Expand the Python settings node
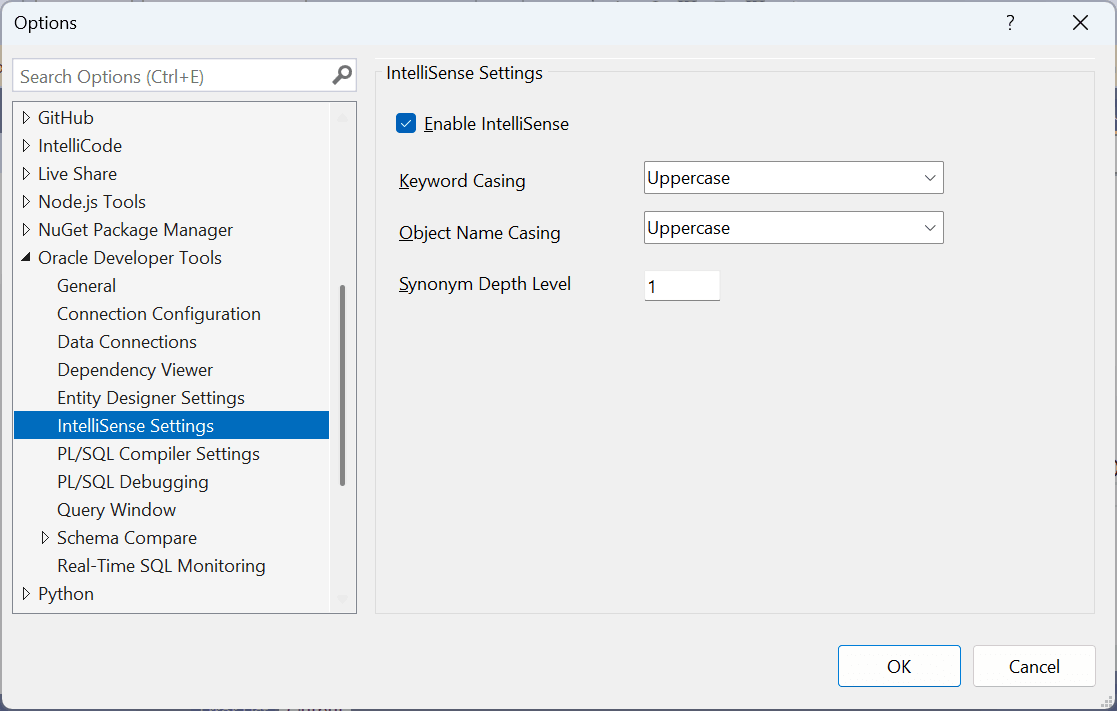 (x=25, y=593)
